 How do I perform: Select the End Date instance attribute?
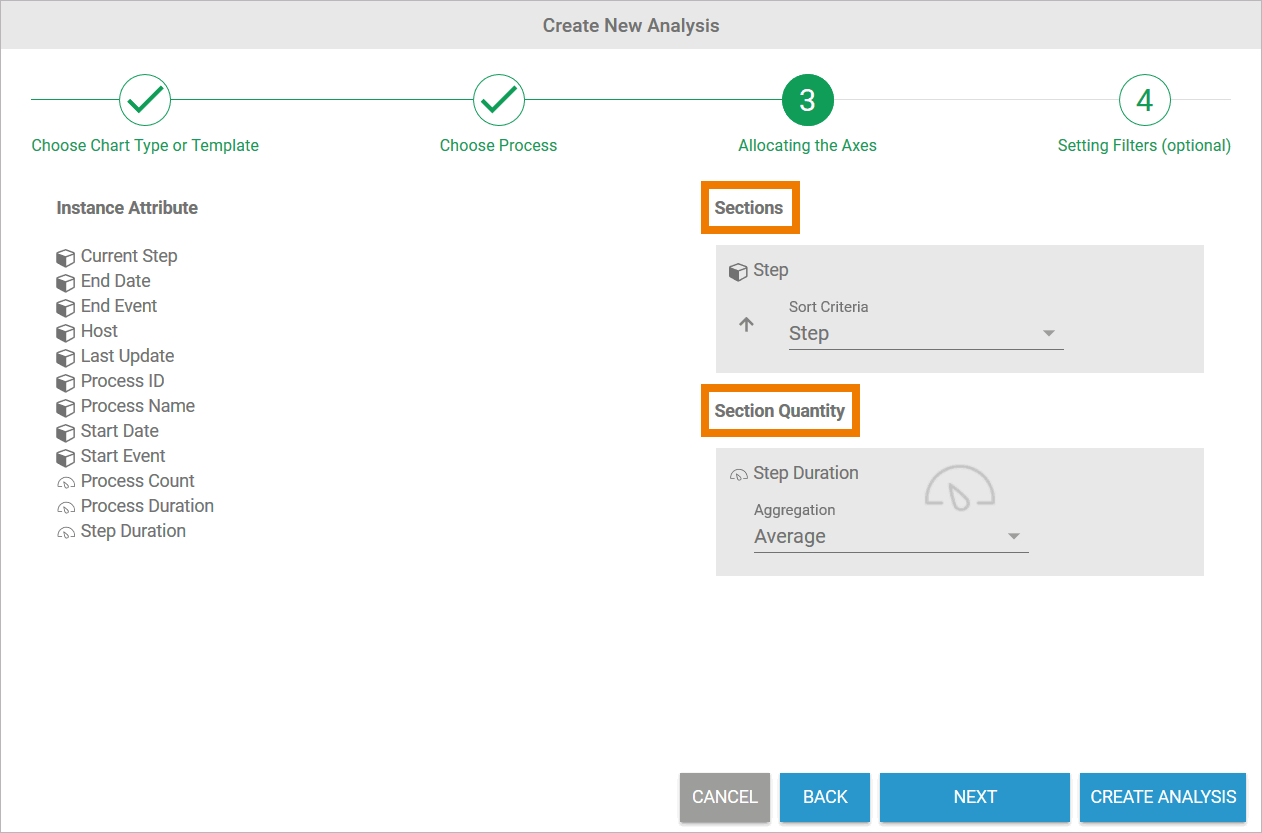click(x=116, y=281)
